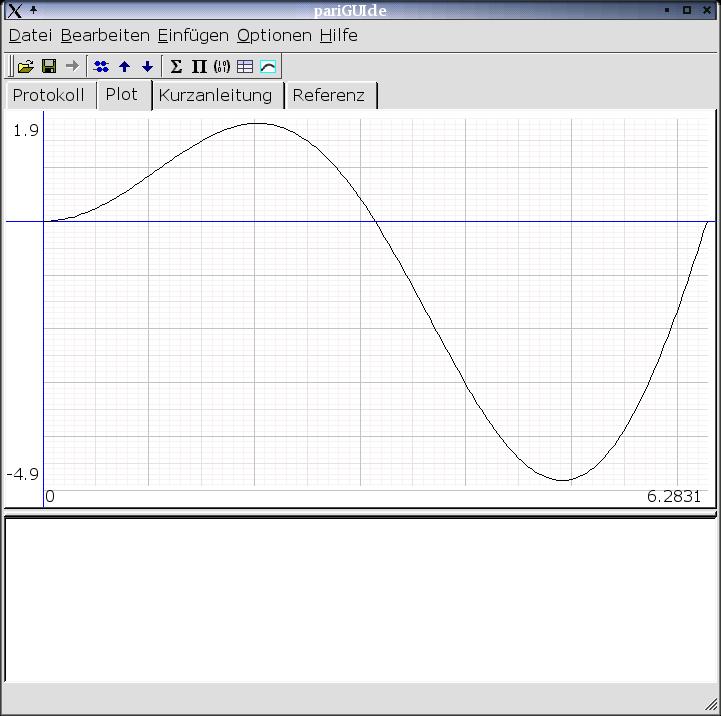Open the Datei menu
The width and height of the screenshot is (721, 716).
pyautogui.click(x=30, y=35)
